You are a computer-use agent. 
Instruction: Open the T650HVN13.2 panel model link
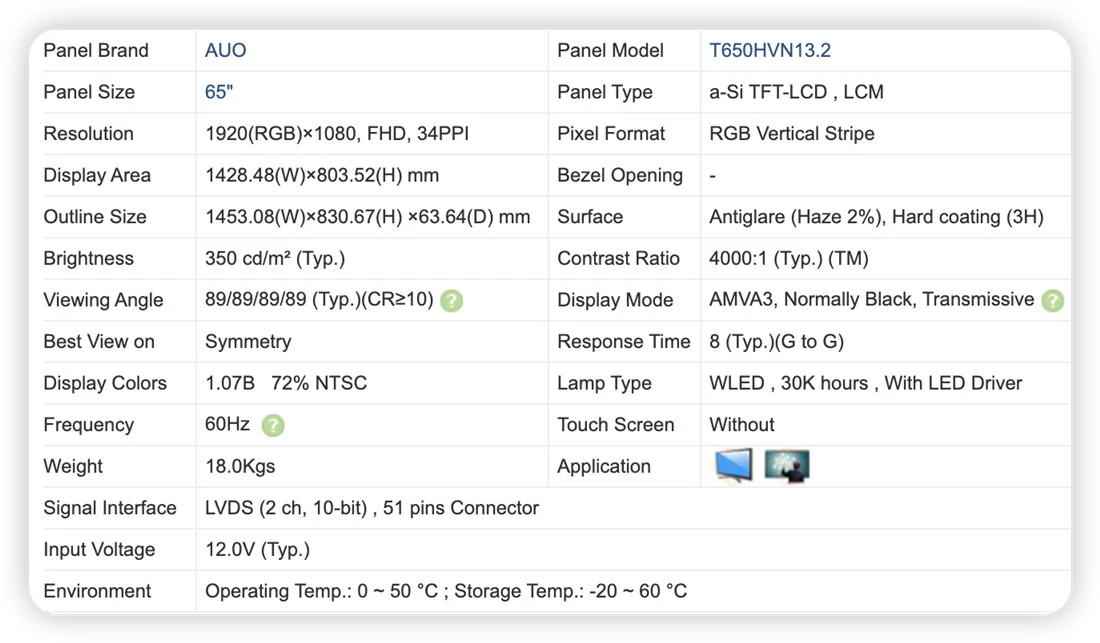coord(770,50)
